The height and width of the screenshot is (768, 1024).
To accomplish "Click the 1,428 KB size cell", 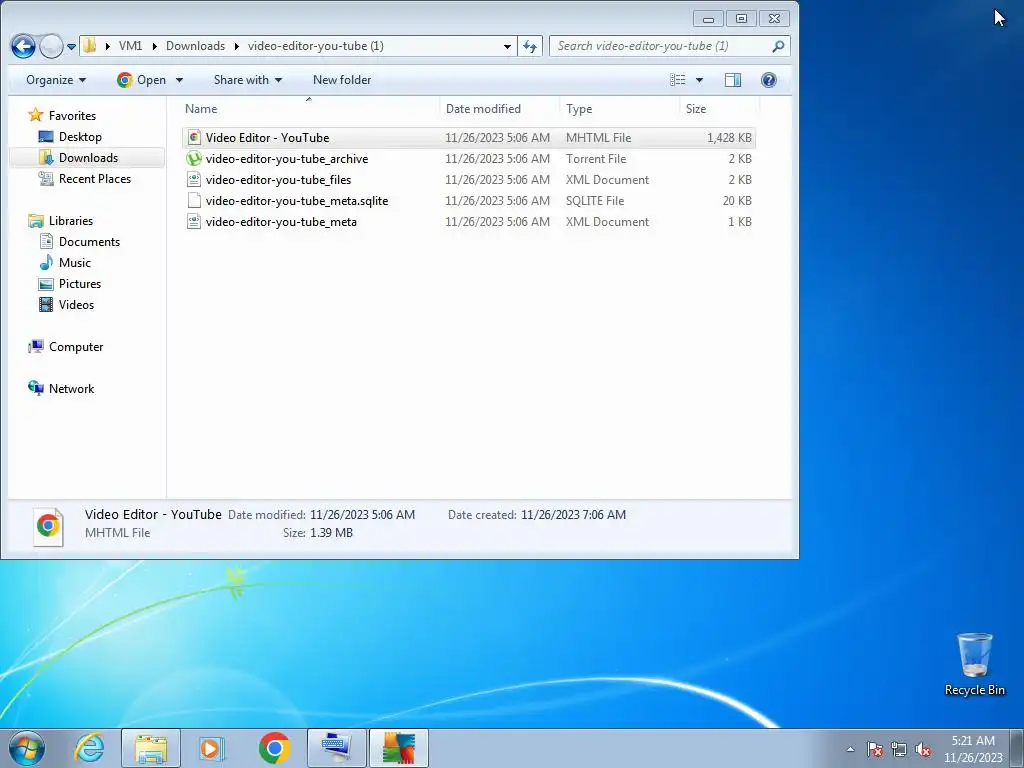I will coord(729,138).
